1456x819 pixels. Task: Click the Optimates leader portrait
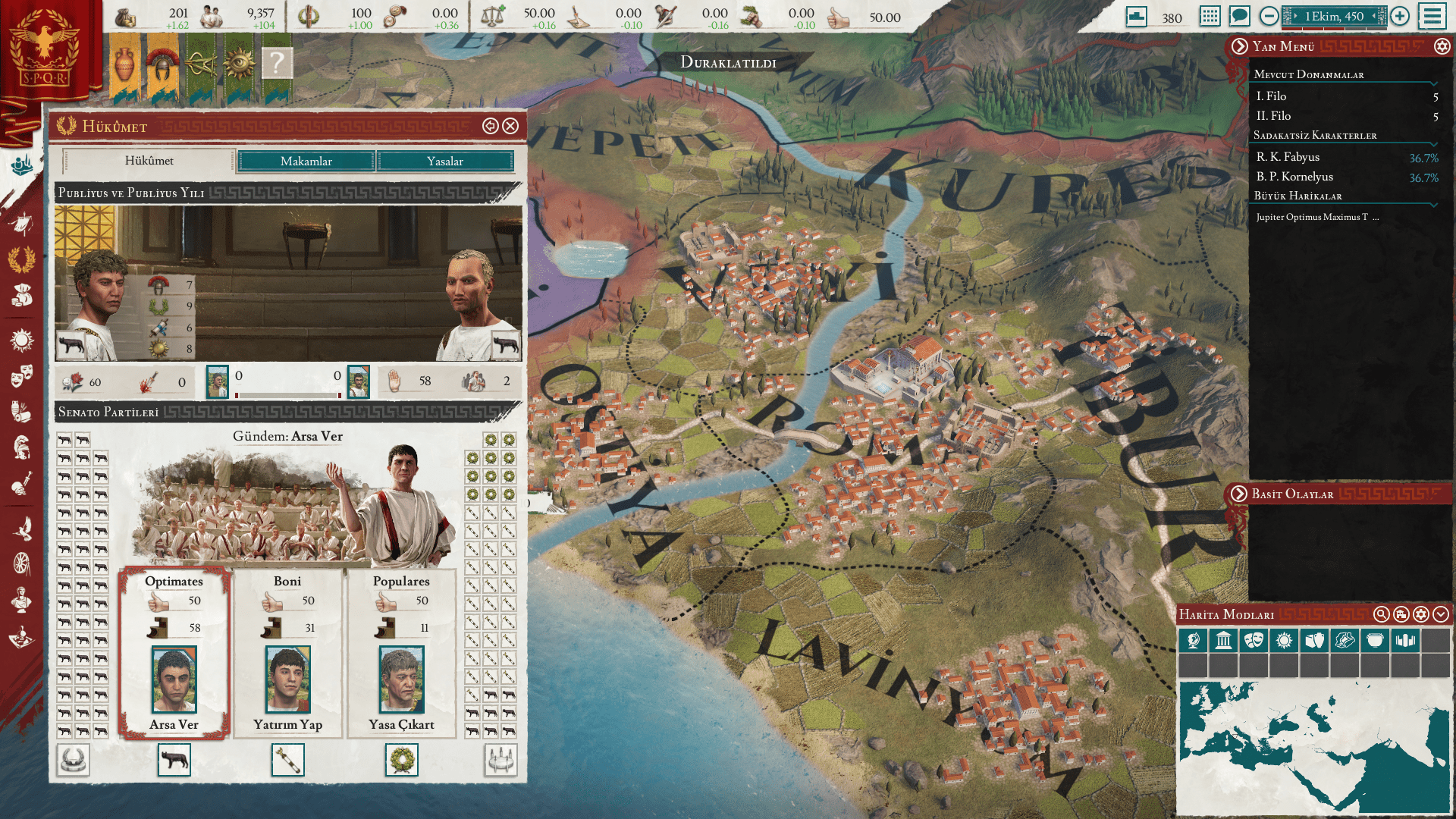coord(174,679)
